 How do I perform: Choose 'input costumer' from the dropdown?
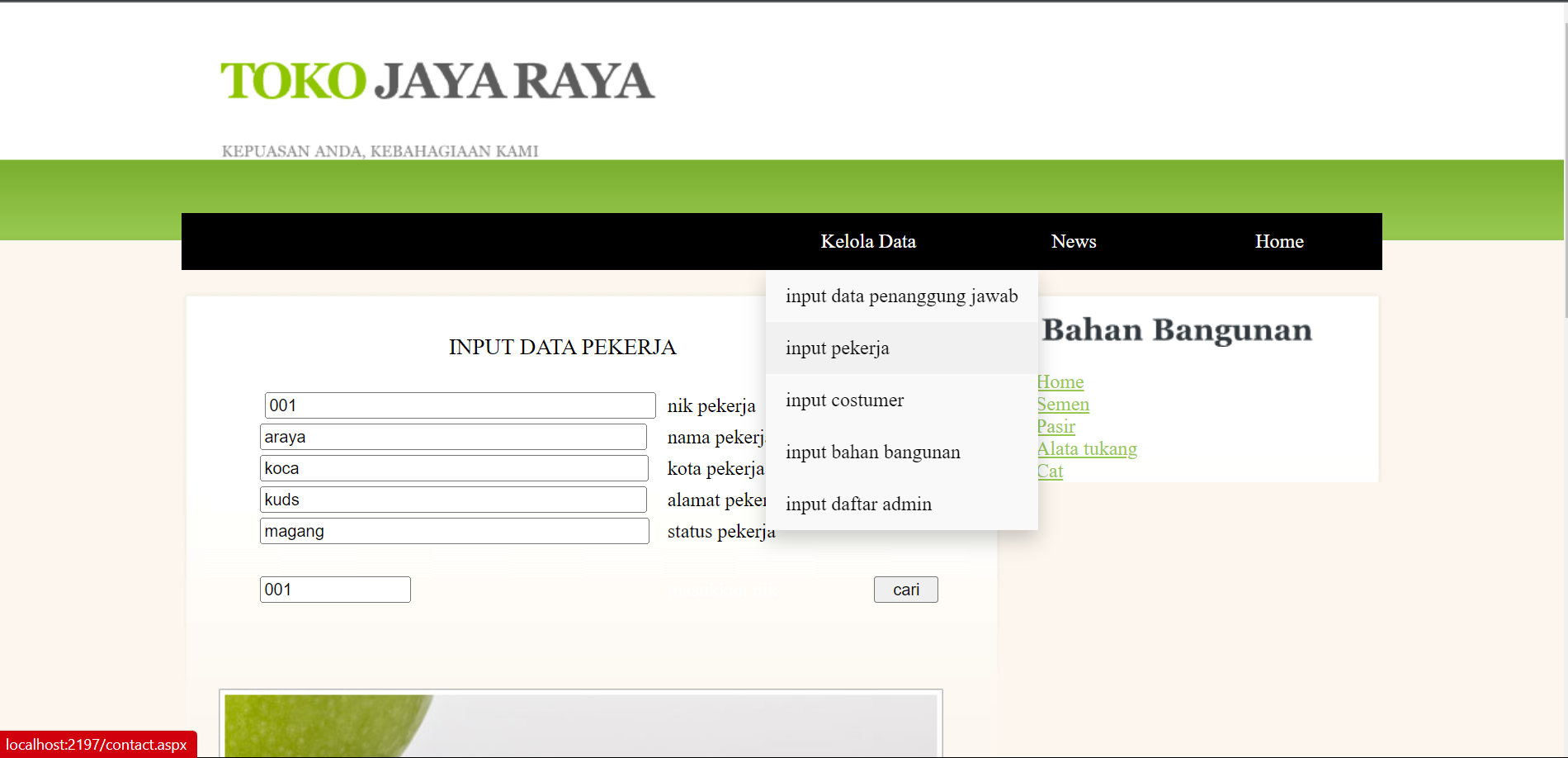pyautogui.click(x=845, y=400)
